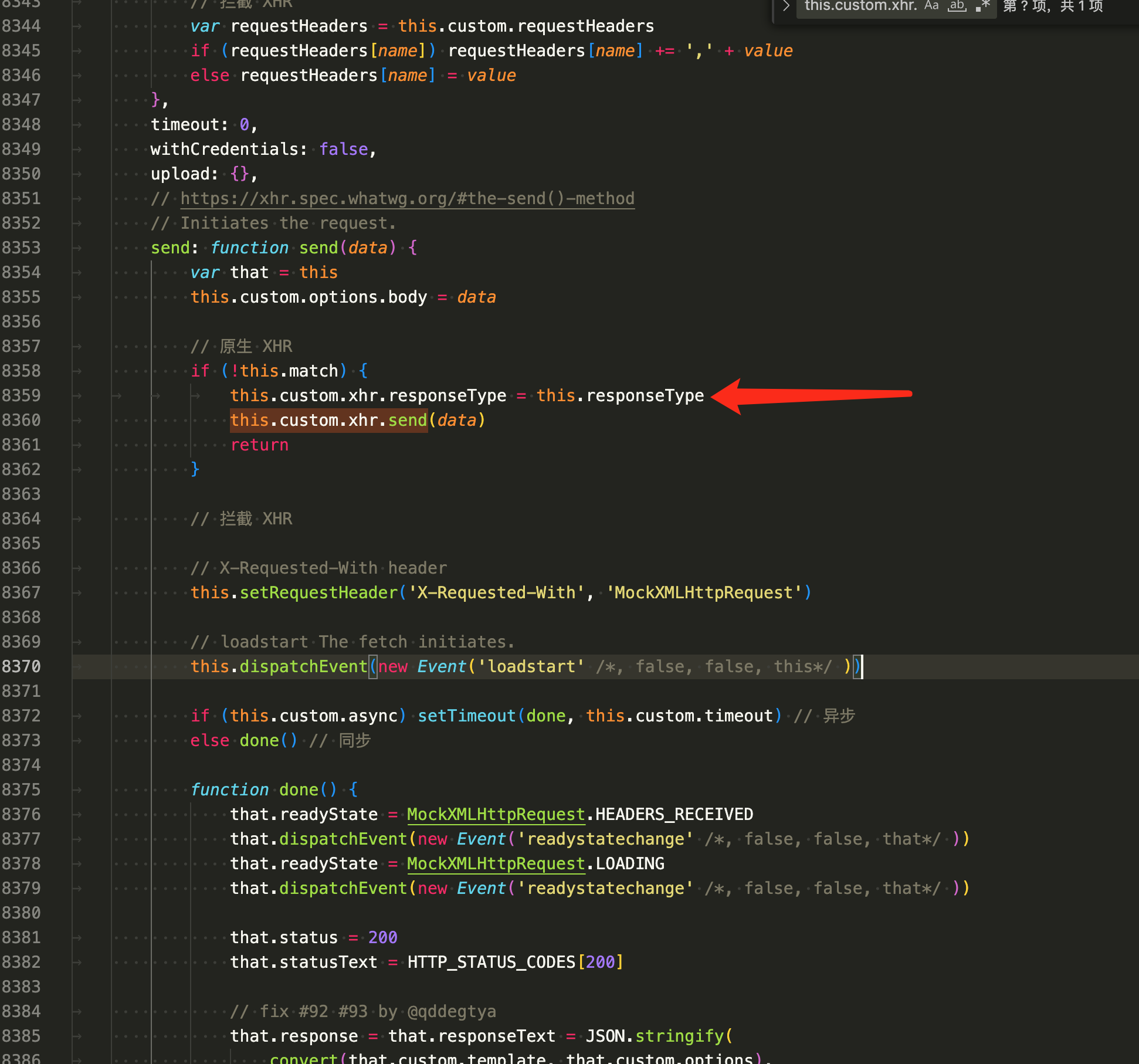Click line number 8370 in gutter
Screen dimensions: 1139x1064
[21, 666]
